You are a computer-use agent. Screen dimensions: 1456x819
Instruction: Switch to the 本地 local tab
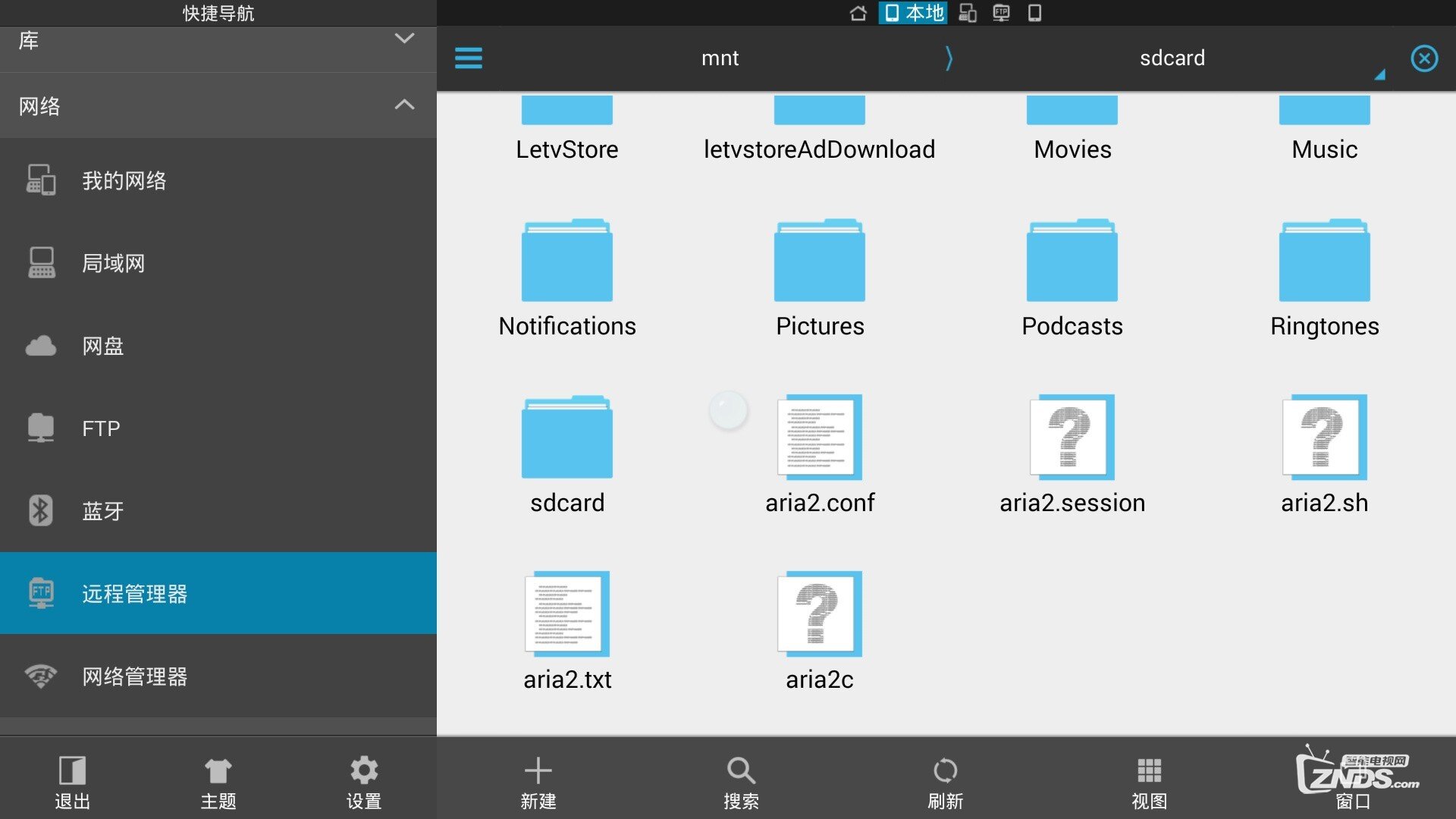[x=913, y=13]
